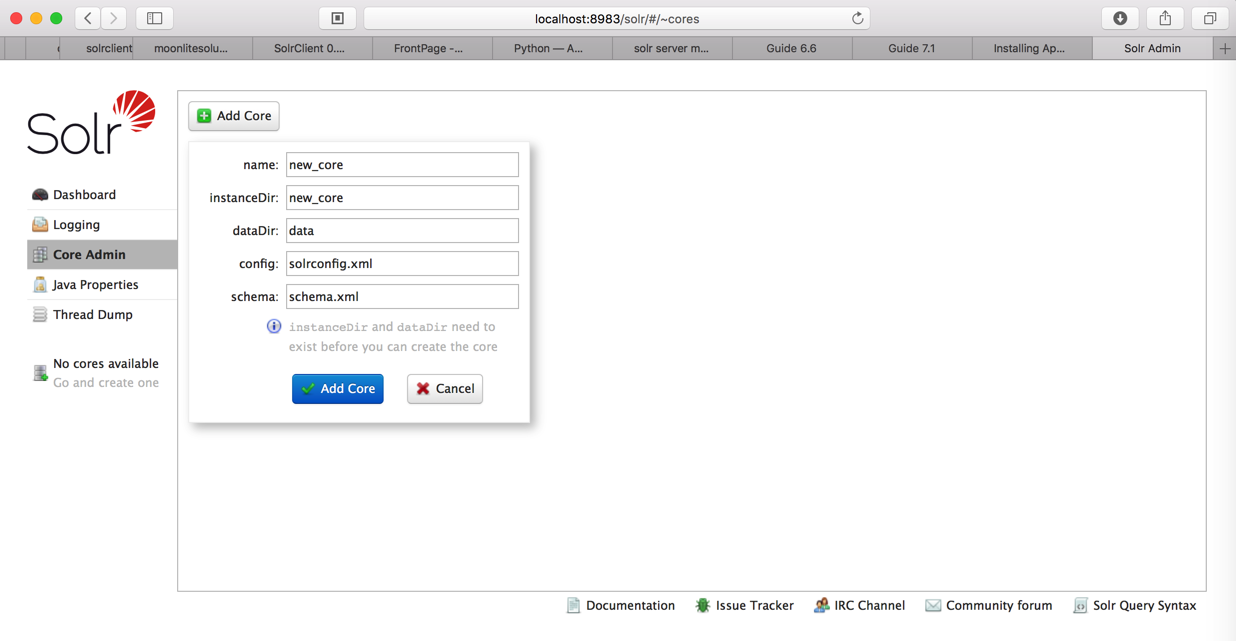Screen dimensions: 1236x641
Task: Switch to the Guide 6.6 tab
Action: coord(792,48)
